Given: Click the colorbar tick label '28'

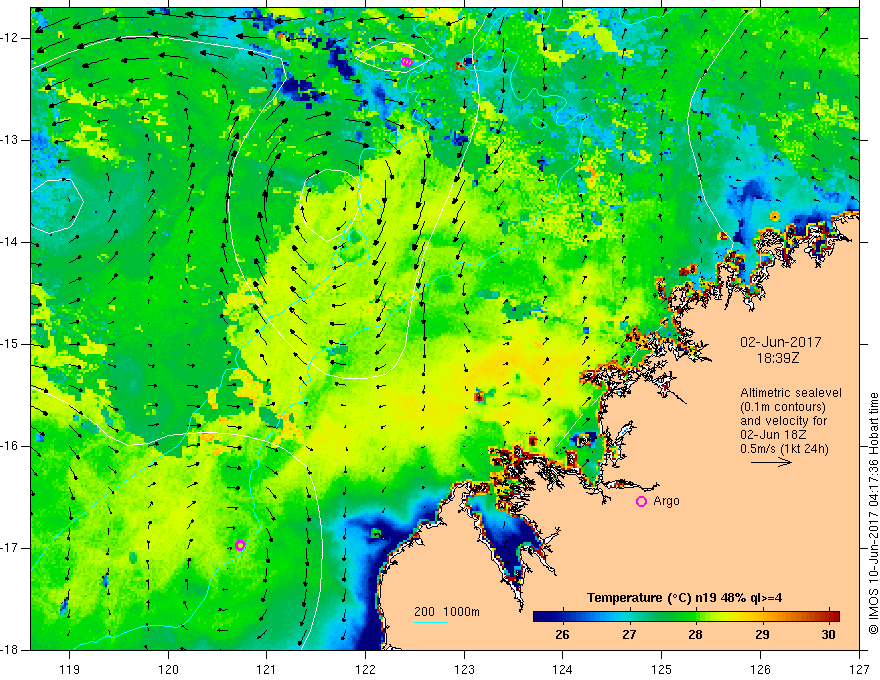Looking at the screenshot, I should coord(695,635).
